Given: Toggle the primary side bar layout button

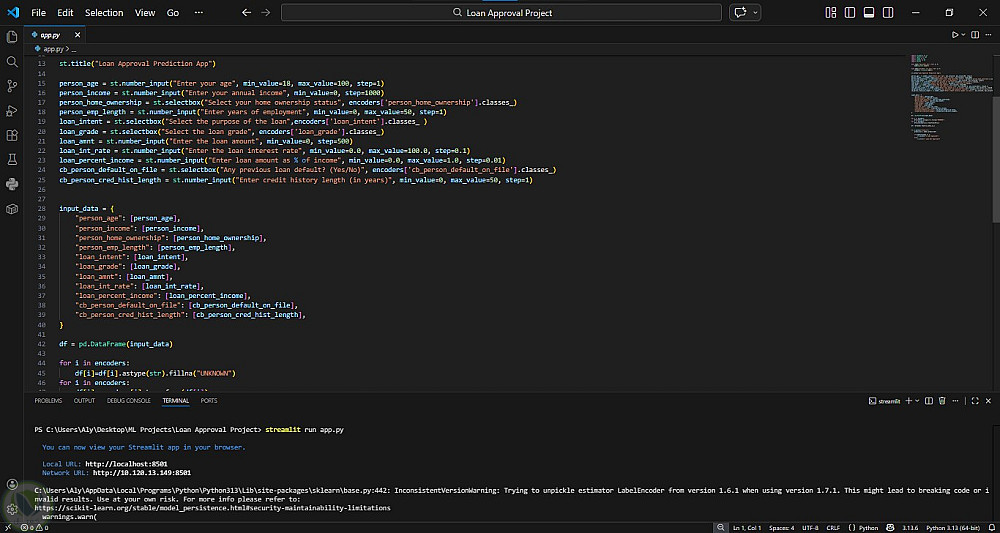Looking at the screenshot, I should coord(850,13).
